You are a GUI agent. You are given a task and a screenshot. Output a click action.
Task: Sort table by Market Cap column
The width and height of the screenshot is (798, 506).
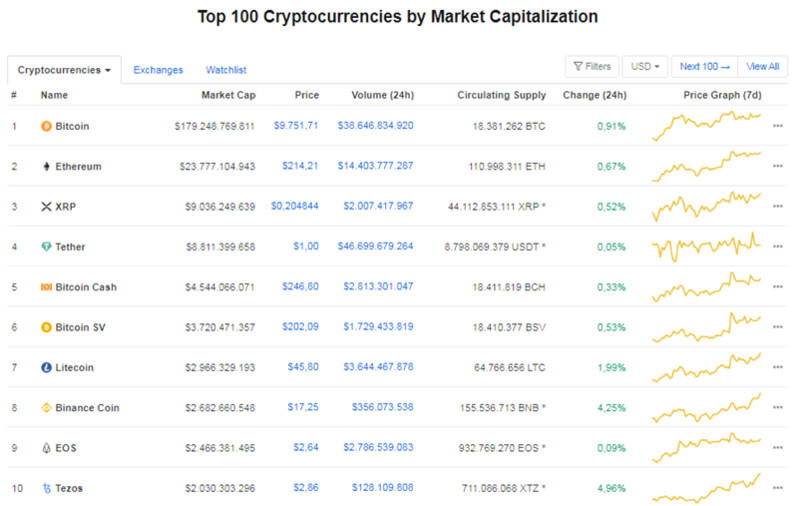point(230,95)
